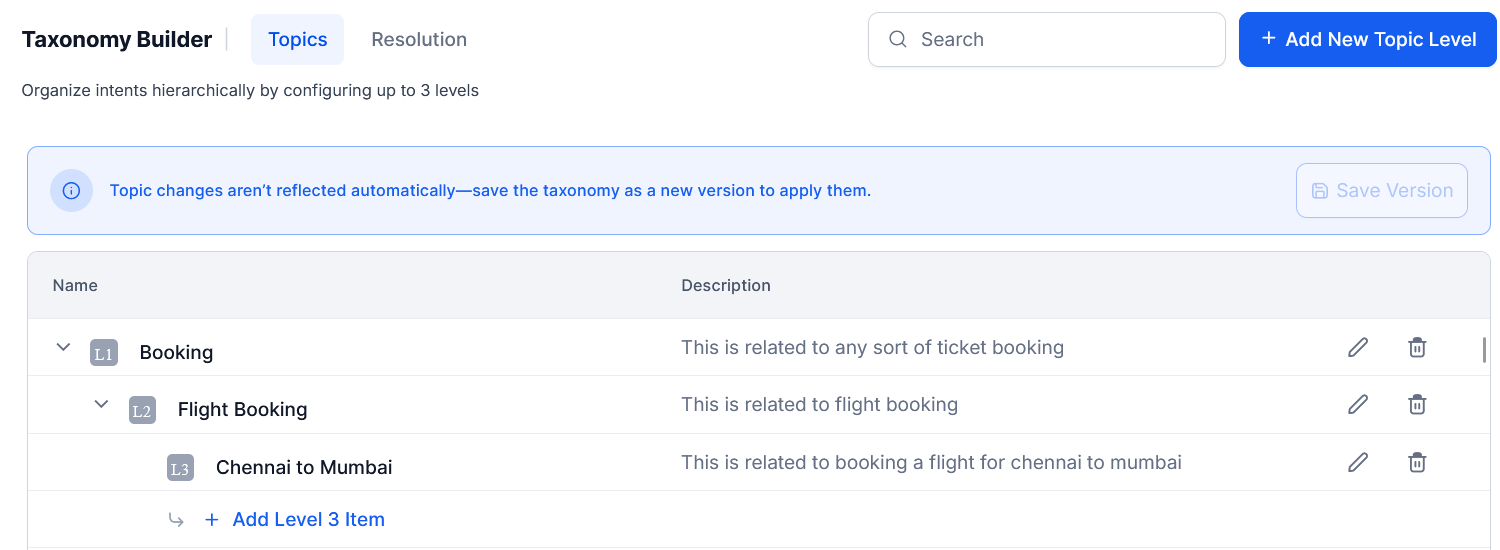Edit the Chennai to Mumbai item

[1357, 462]
